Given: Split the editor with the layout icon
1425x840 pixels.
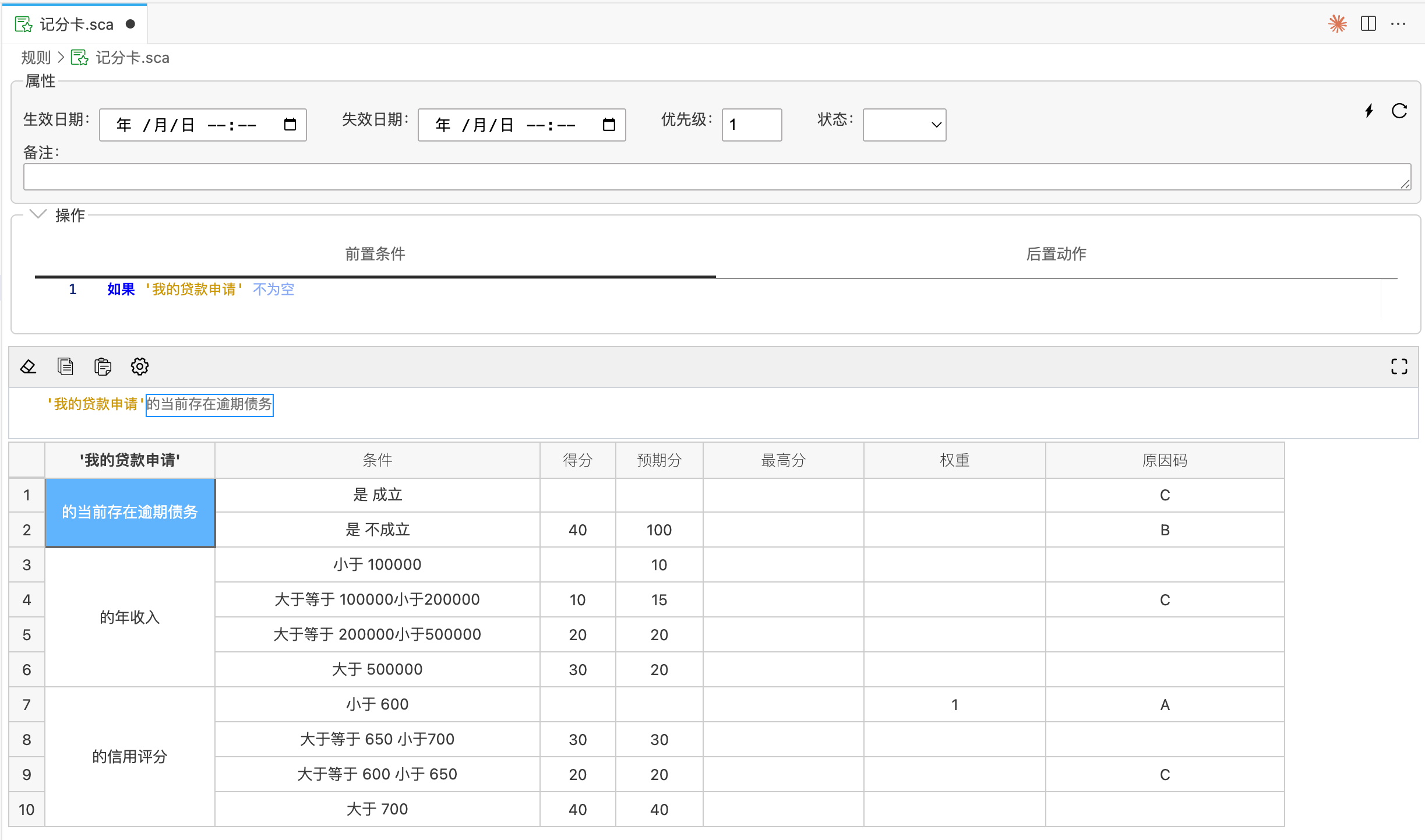Looking at the screenshot, I should [1368, 24].
